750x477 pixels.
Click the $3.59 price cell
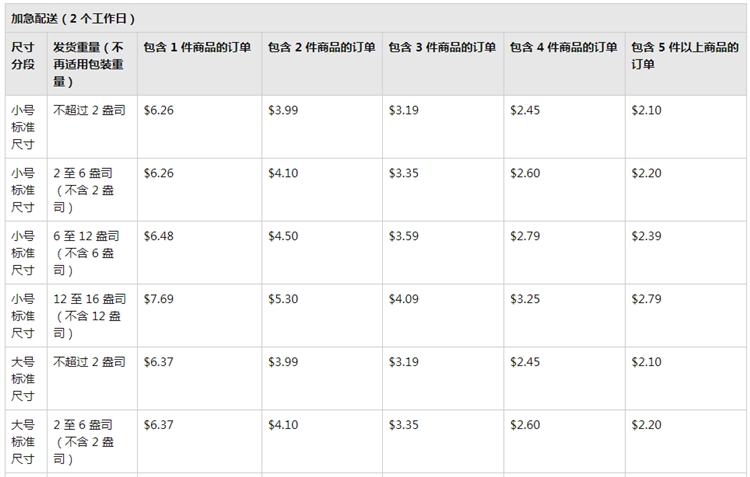(x=404, y=236)
